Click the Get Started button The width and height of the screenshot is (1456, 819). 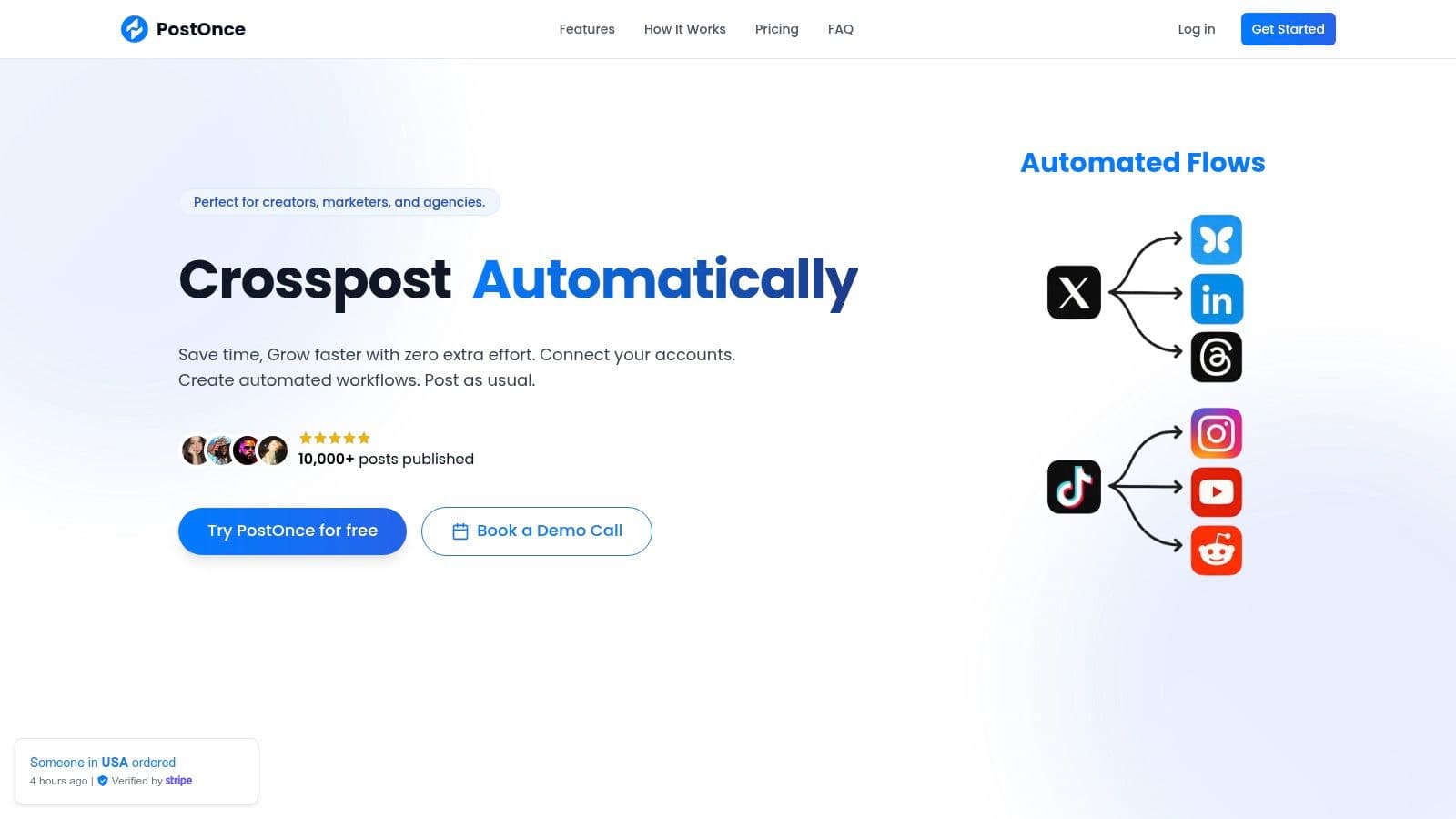[1289, 29]
